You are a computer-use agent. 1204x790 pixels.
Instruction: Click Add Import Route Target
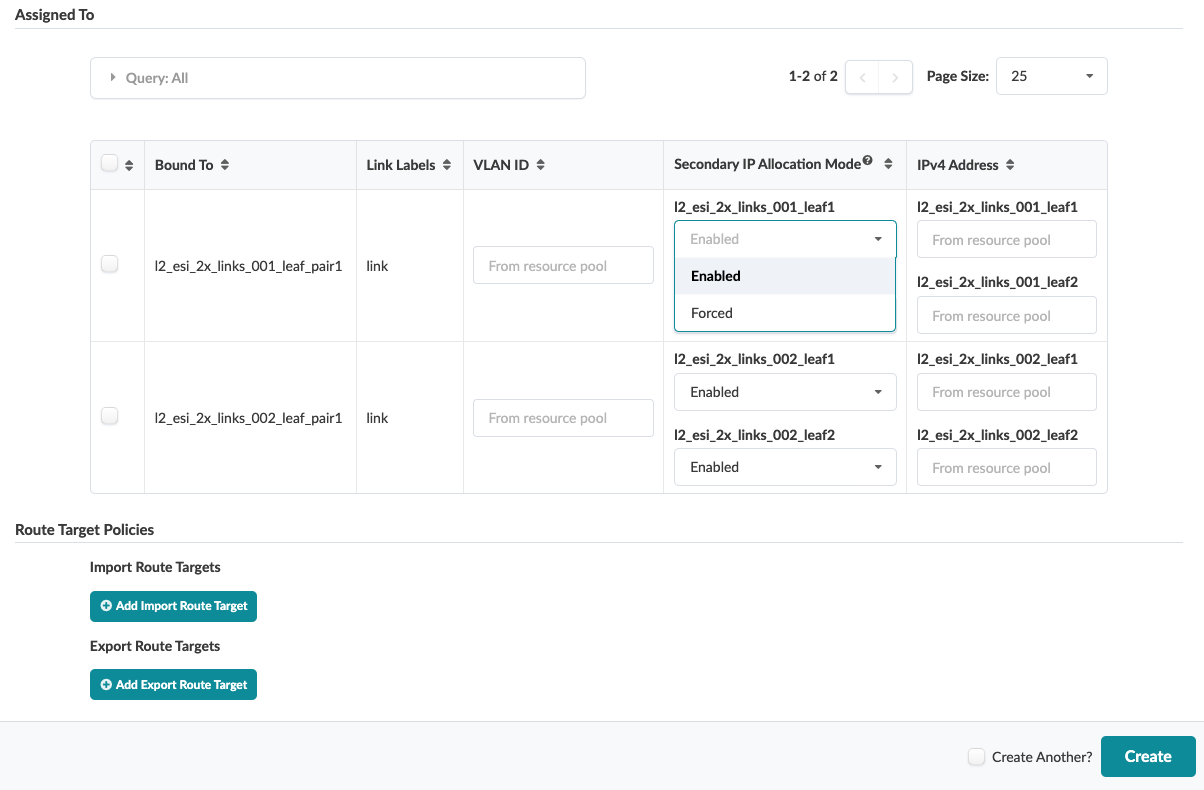click(173, 606)
